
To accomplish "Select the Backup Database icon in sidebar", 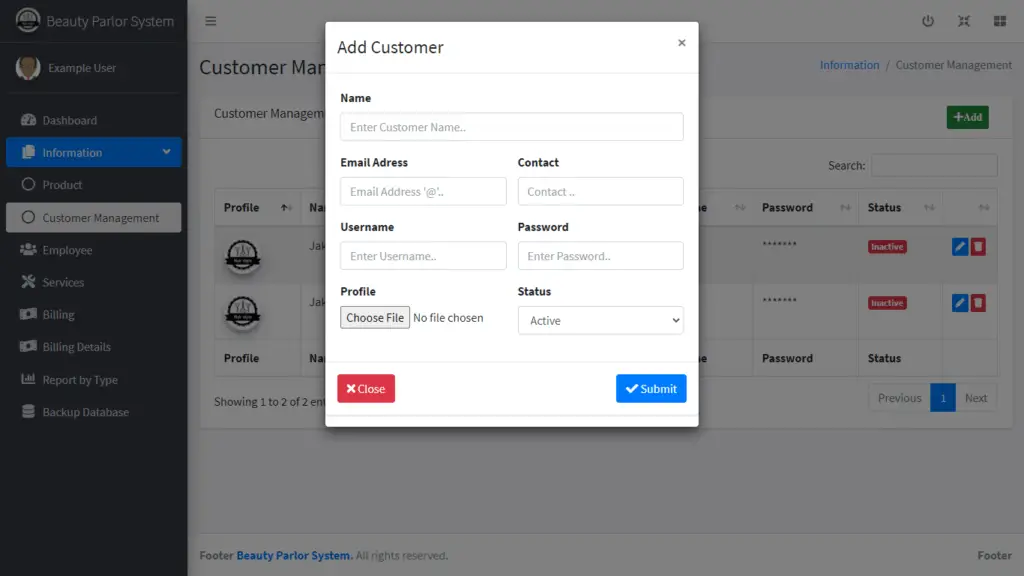I will (27, 412).
